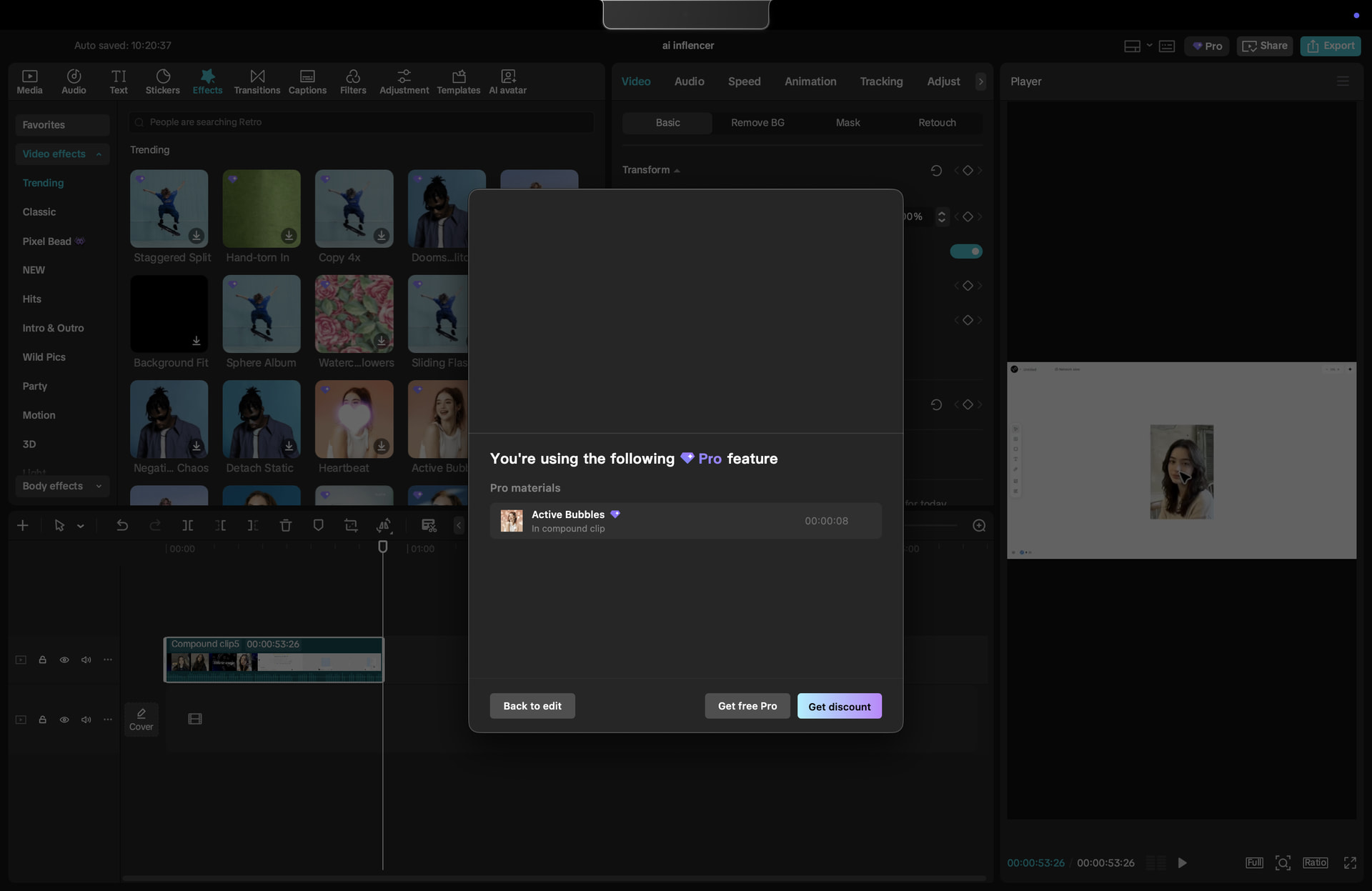Image resolution: width=1372 pixels, height=891 pixels.
Task: Select the AI avatar tool
Action: (x=507, y=81)
